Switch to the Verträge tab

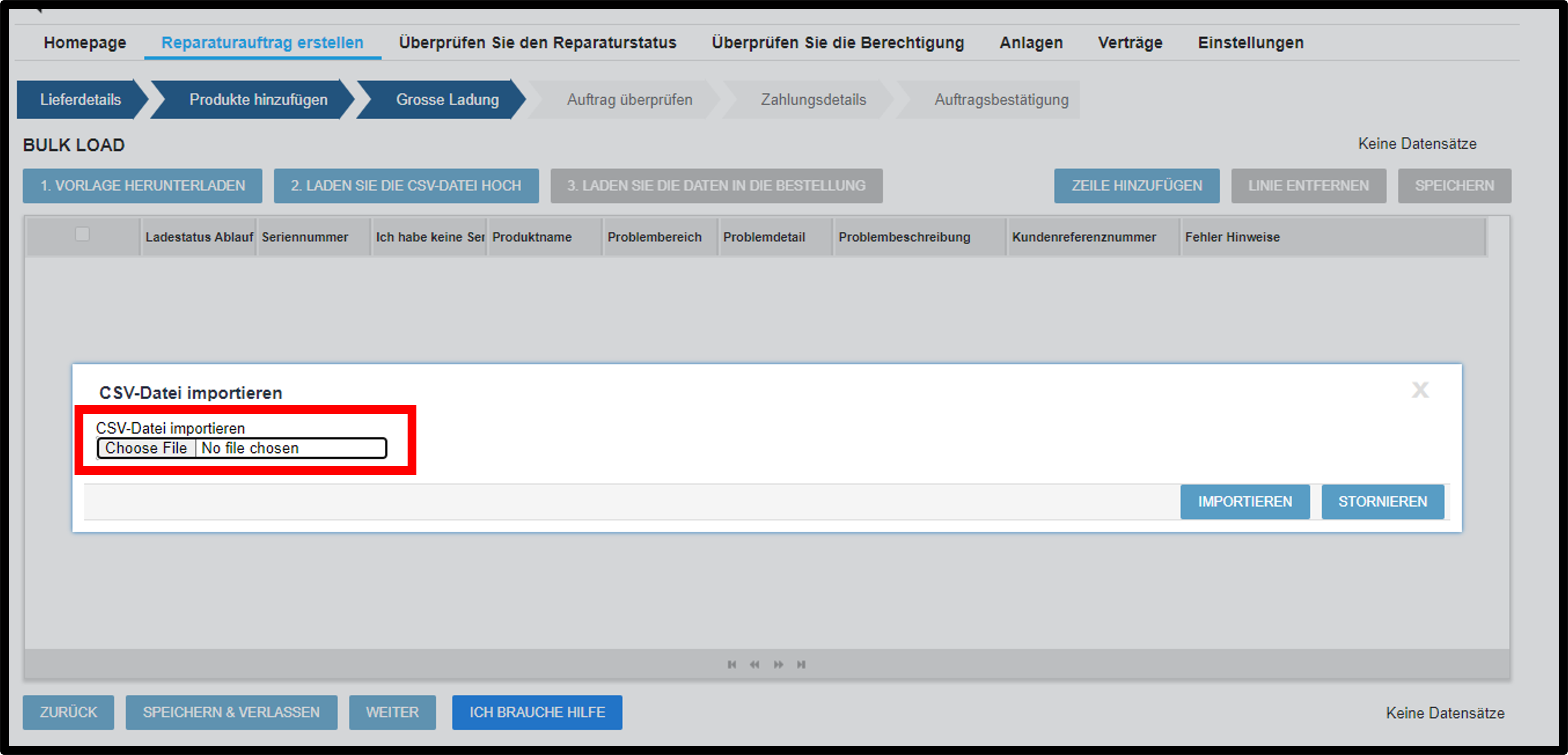[1130, 43]
